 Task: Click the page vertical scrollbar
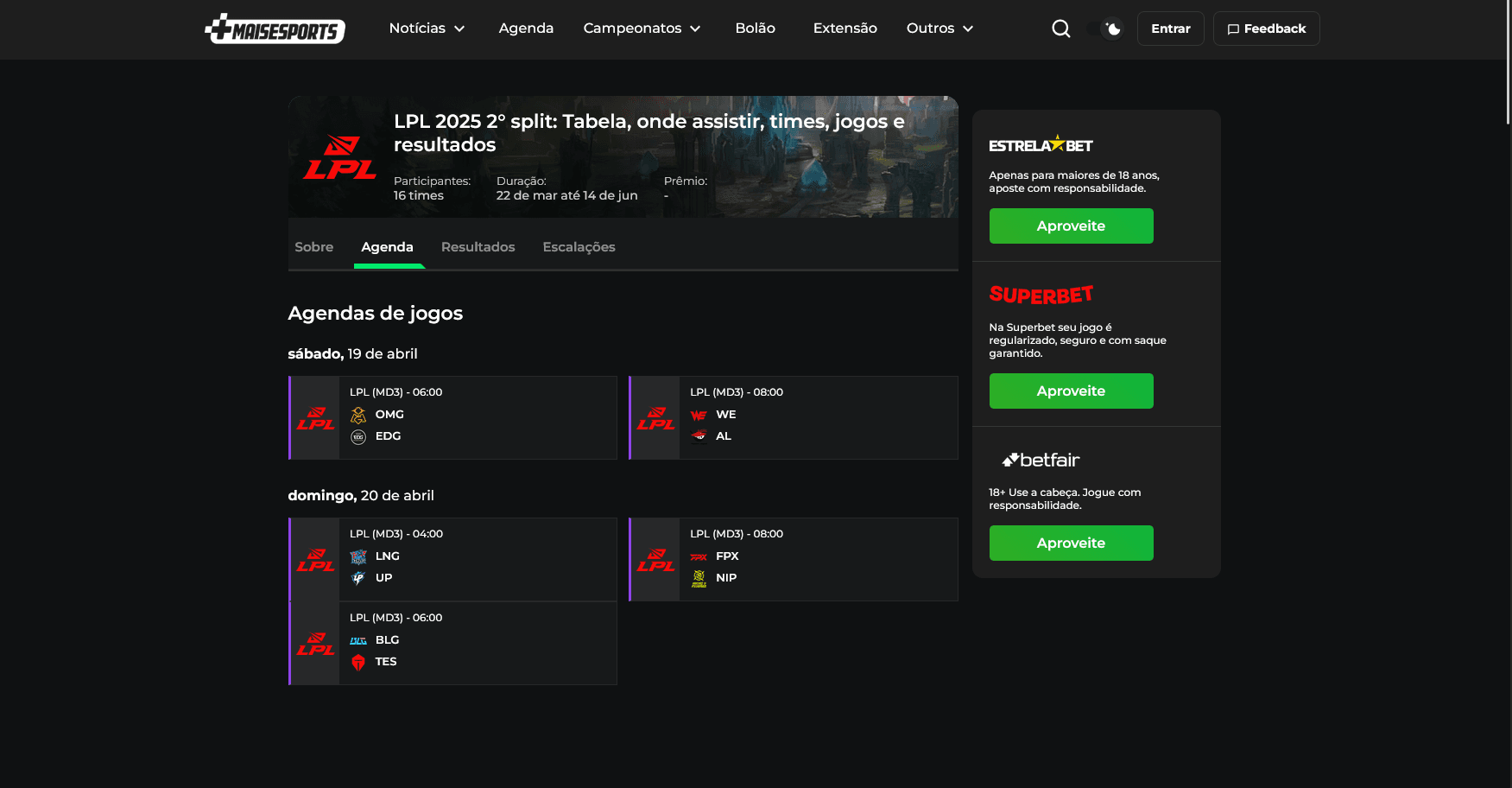click(x=1508, y=62)
